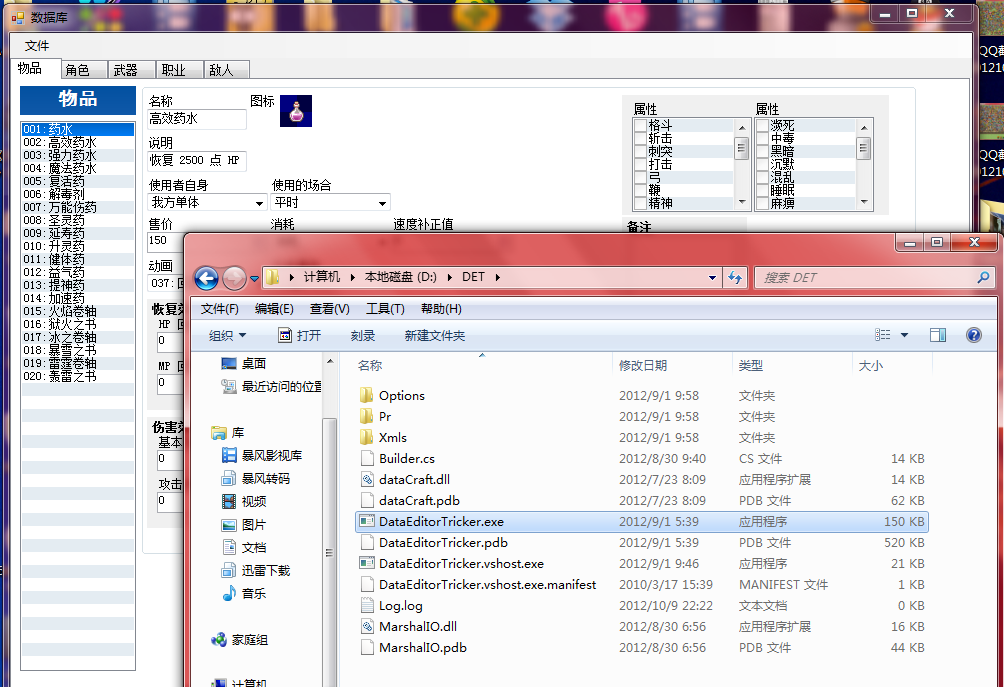Select 视频 library in sidebar
The image size is (1004, 687).
pyautogui.click(x=244, y=501)
